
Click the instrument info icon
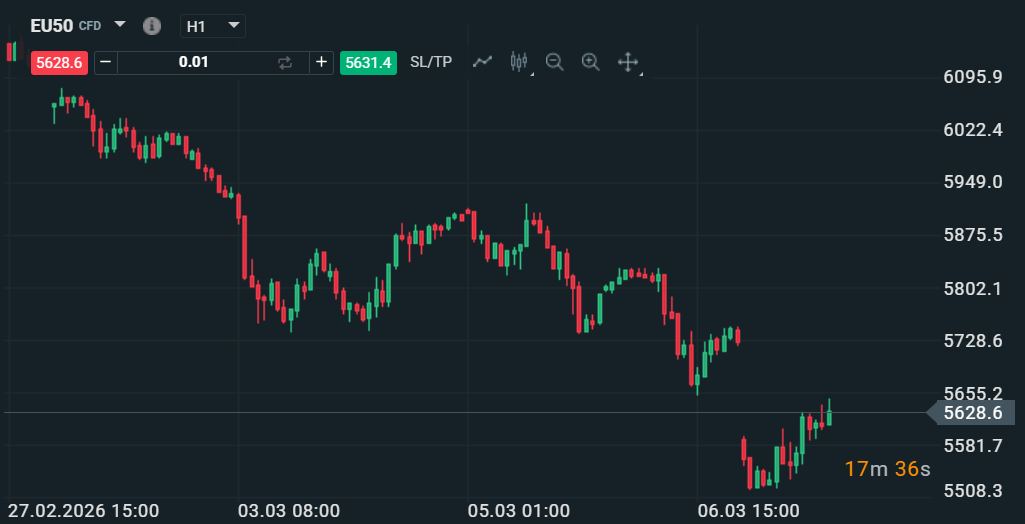(x=152, y=25)
